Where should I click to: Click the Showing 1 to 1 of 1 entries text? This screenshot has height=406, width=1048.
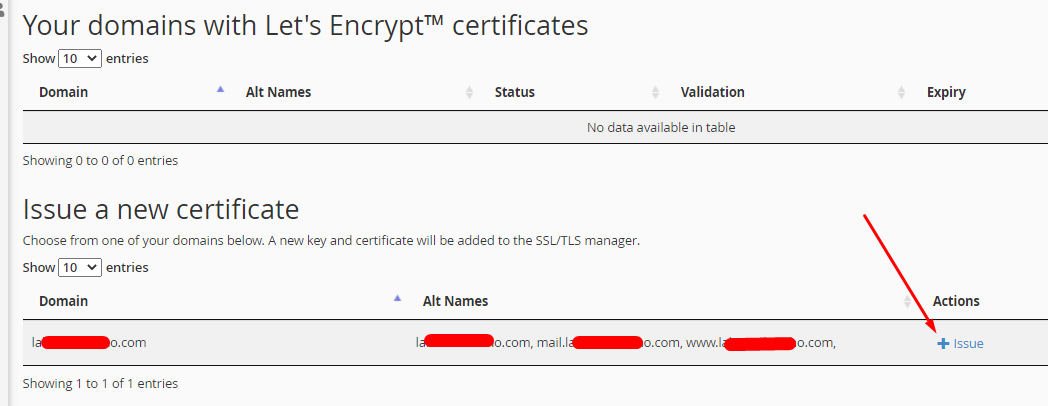(x=100, y=384)
